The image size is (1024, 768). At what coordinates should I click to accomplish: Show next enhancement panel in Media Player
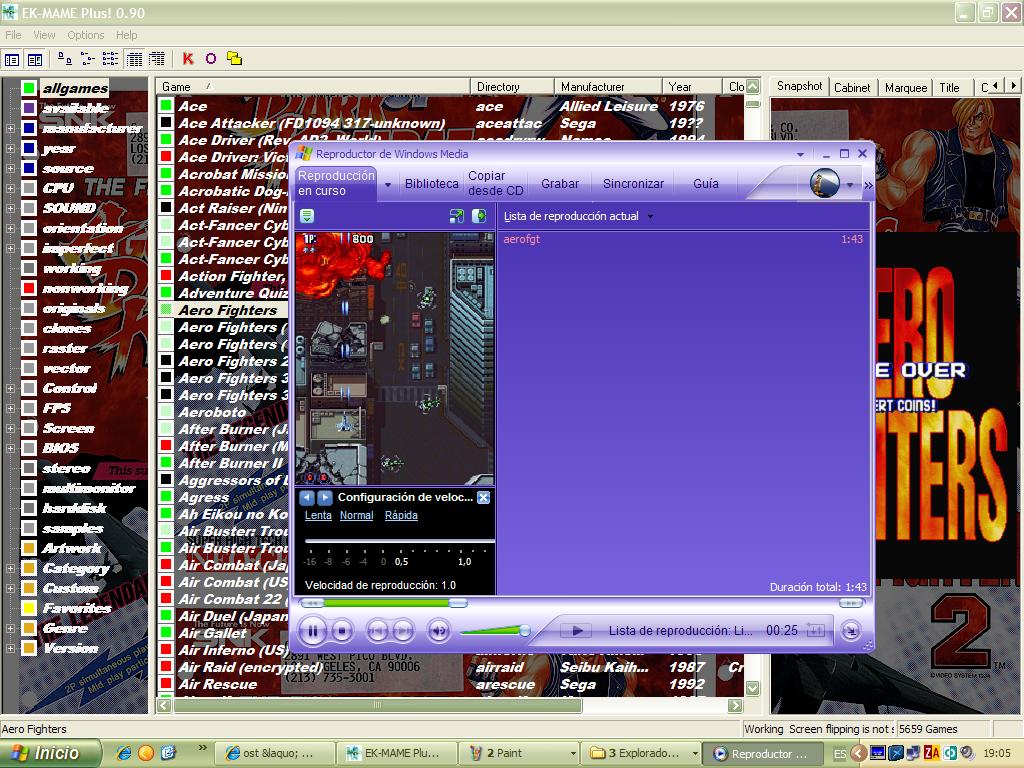pos(324,498)
